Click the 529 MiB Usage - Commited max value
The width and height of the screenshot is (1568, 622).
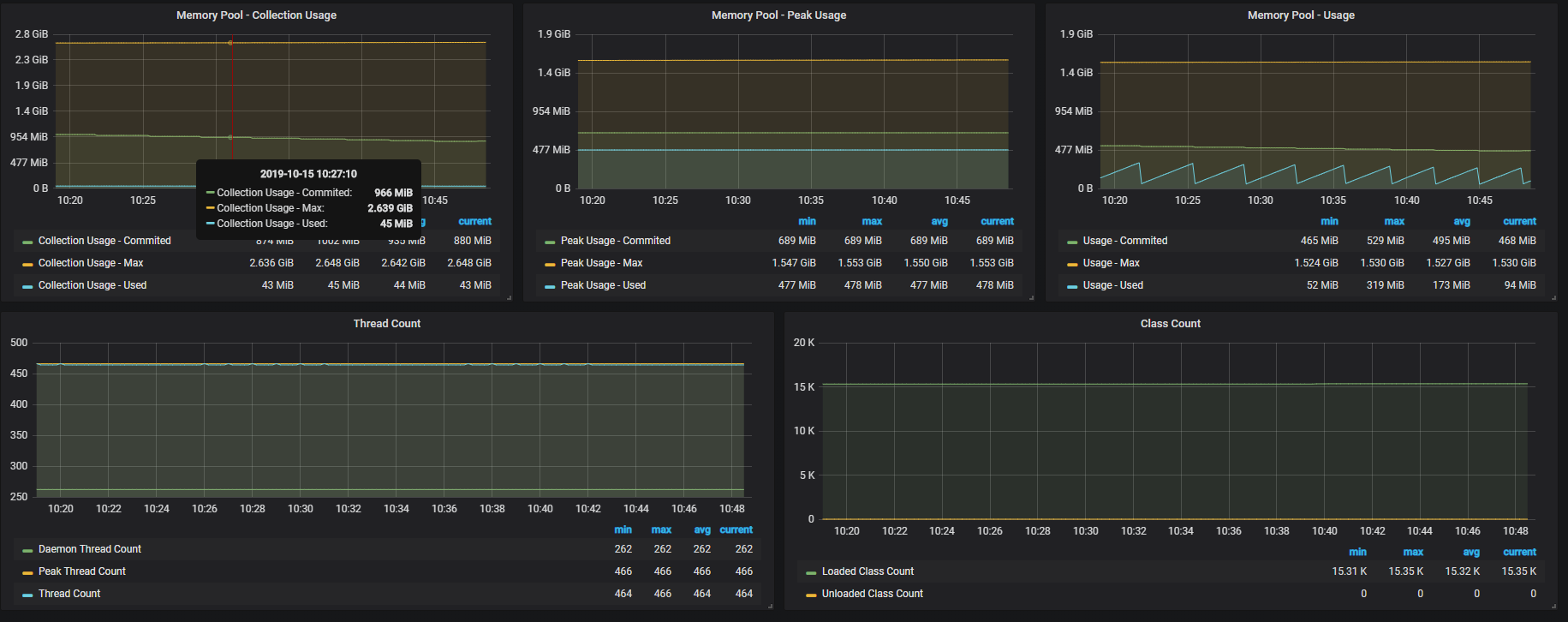(1386, 241)
